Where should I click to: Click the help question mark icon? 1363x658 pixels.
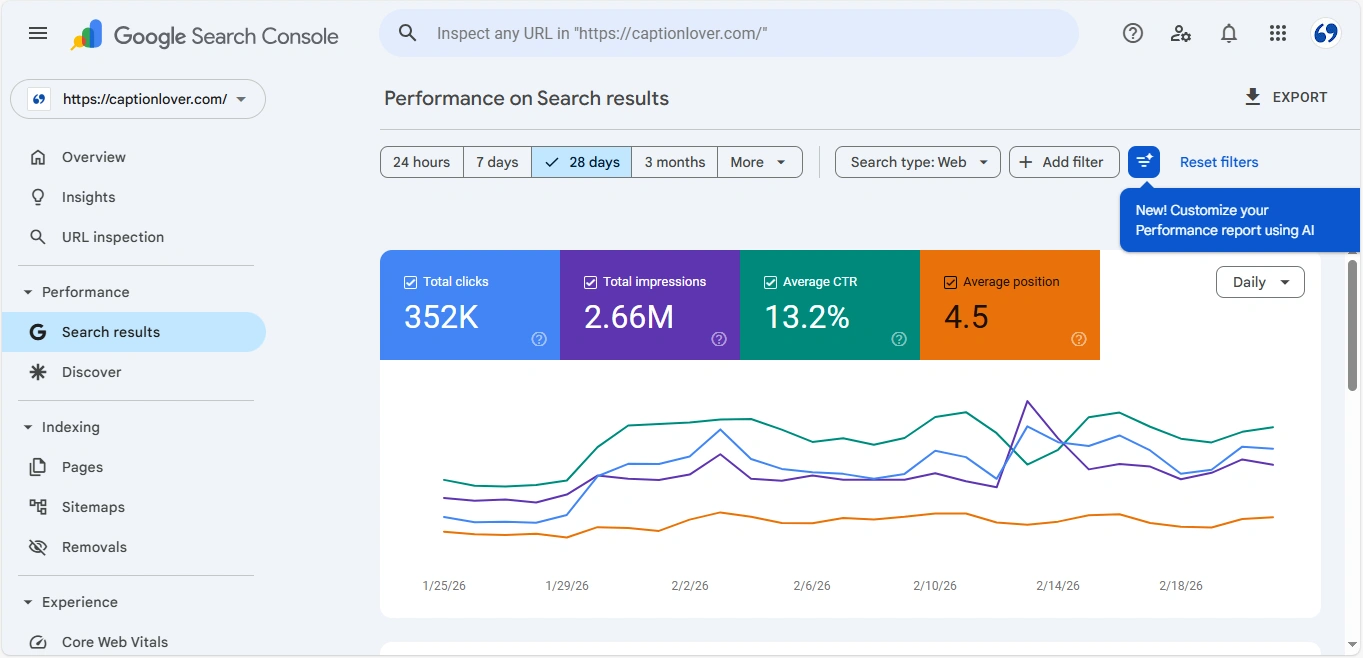click(x=1132, y=33)
